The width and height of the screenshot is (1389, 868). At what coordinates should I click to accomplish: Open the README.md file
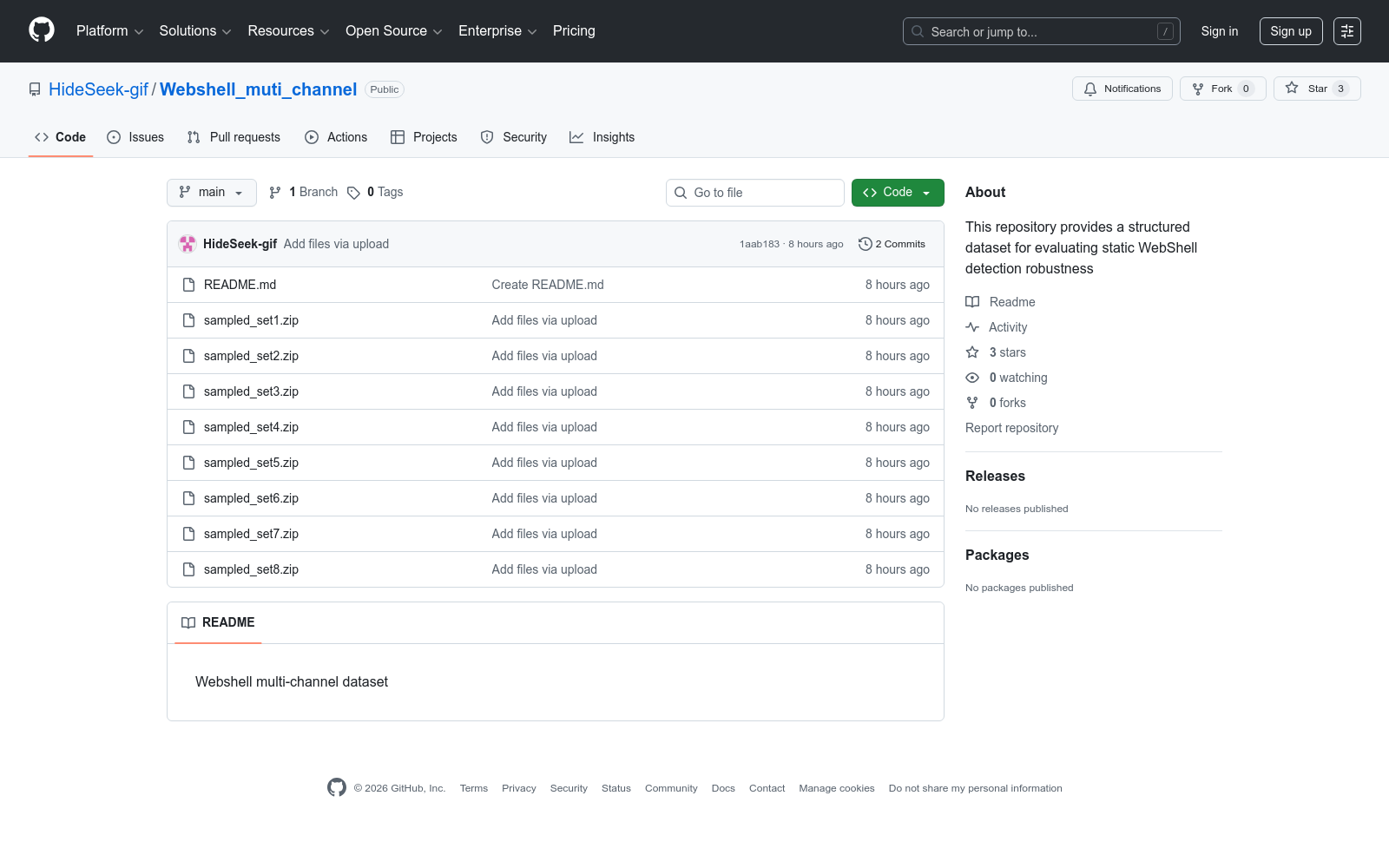(240, 285)
